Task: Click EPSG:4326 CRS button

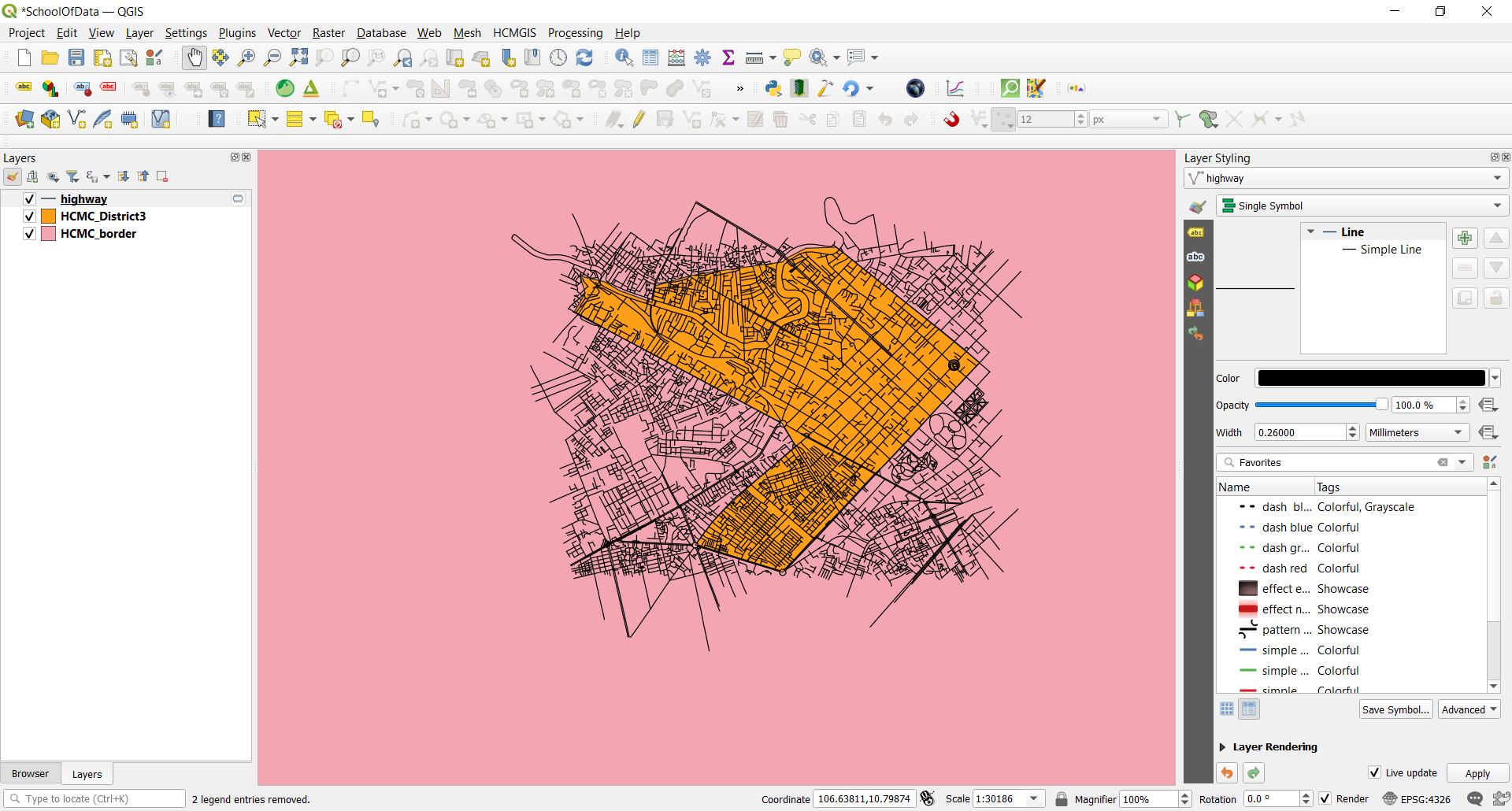Action: (x=1417, y=799)
